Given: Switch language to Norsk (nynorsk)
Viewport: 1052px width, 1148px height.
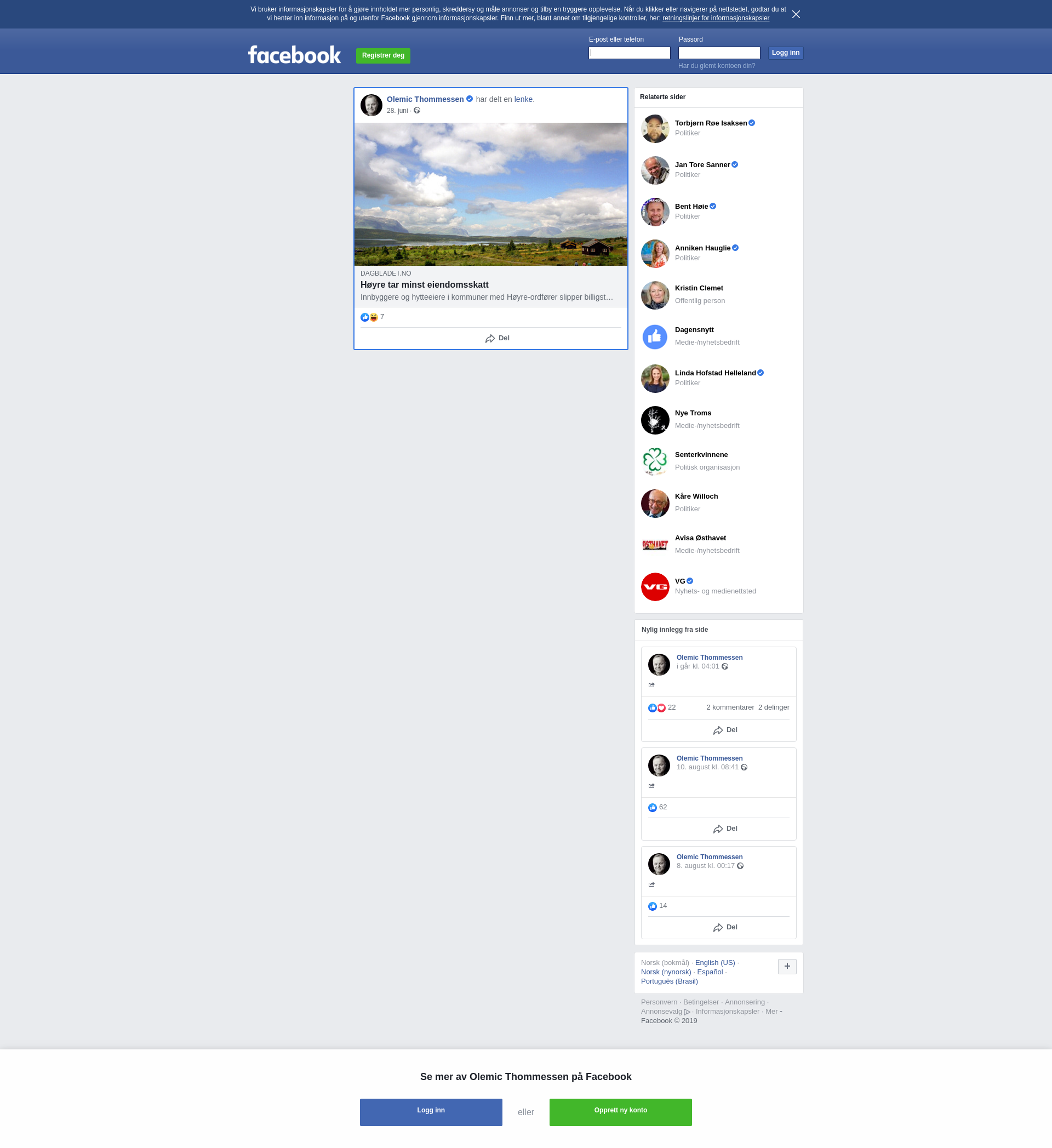Looking at the screenshot, I should tap(666, 972).
